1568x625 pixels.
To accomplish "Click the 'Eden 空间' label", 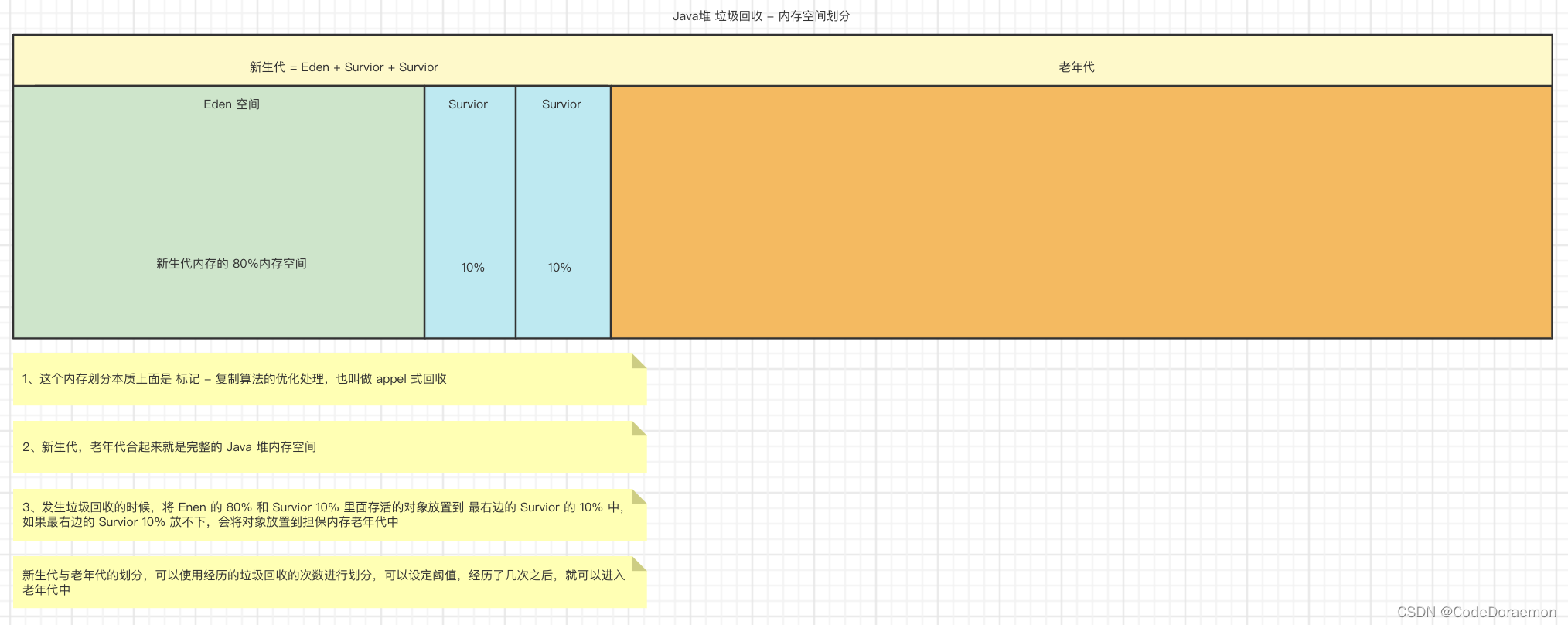I will pos(232,104).
